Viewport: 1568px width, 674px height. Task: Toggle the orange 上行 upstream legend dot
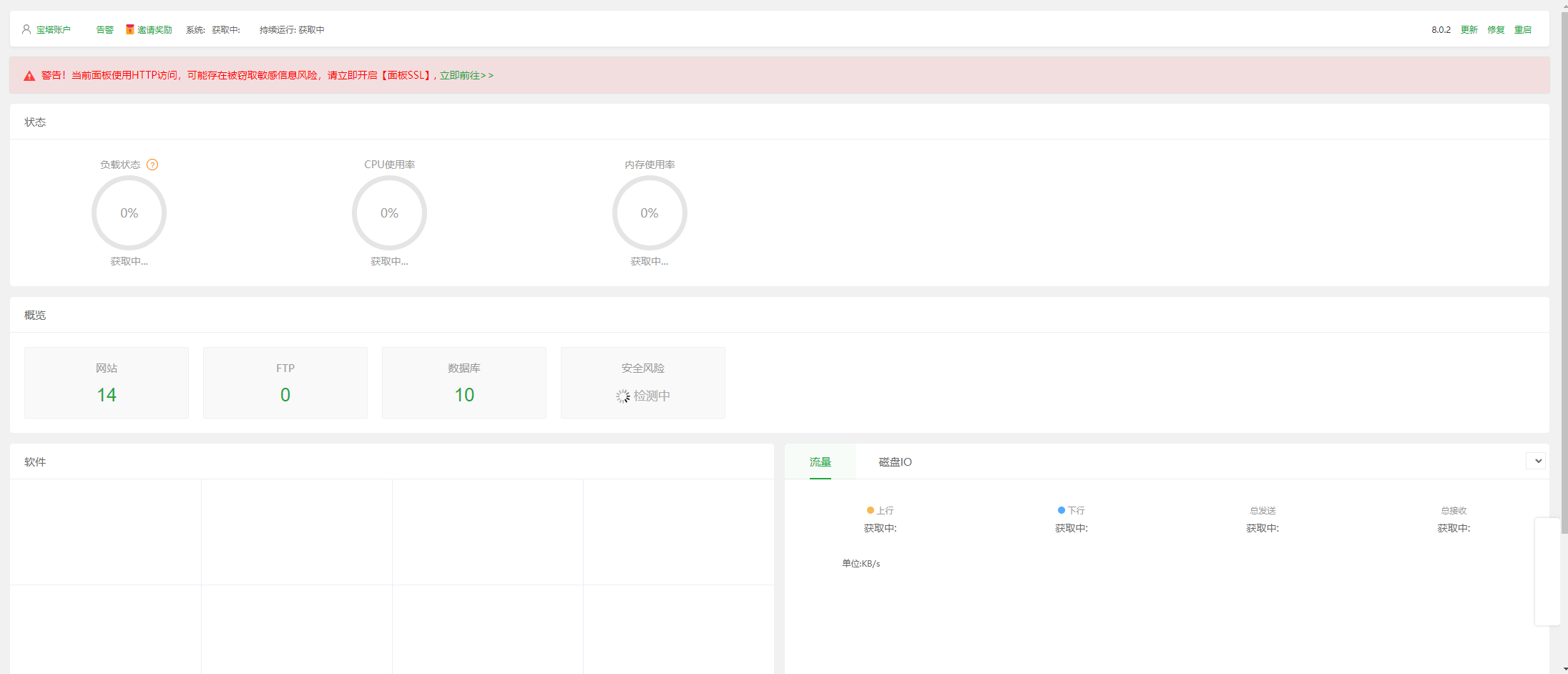871,510
